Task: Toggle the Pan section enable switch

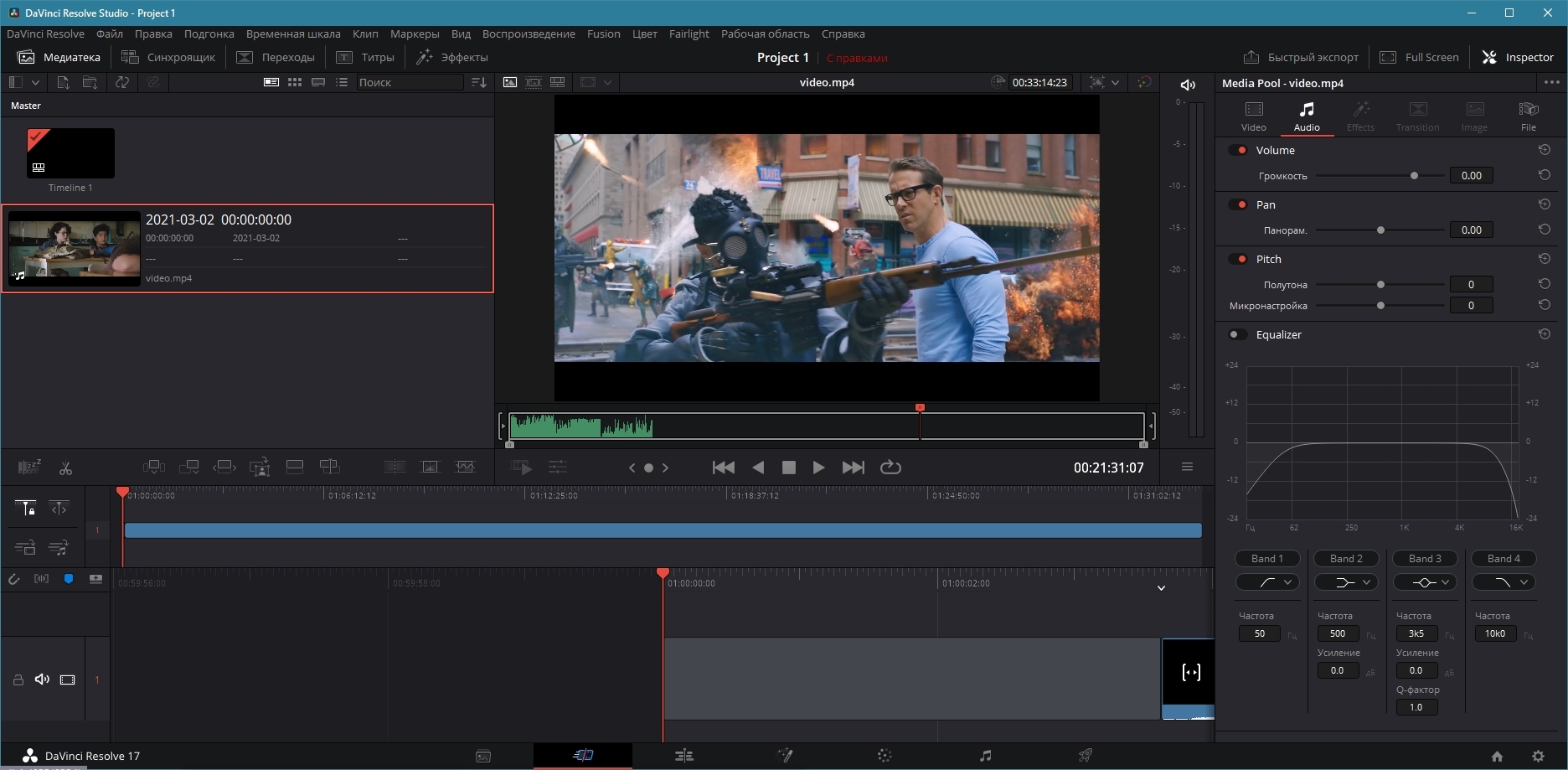Action: (x=1238, y=204)
